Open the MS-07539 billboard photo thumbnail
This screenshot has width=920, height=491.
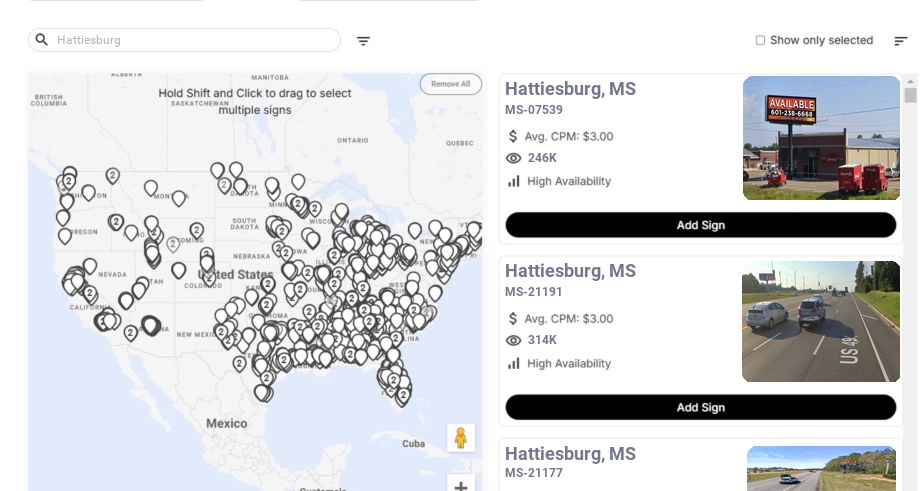821,138
